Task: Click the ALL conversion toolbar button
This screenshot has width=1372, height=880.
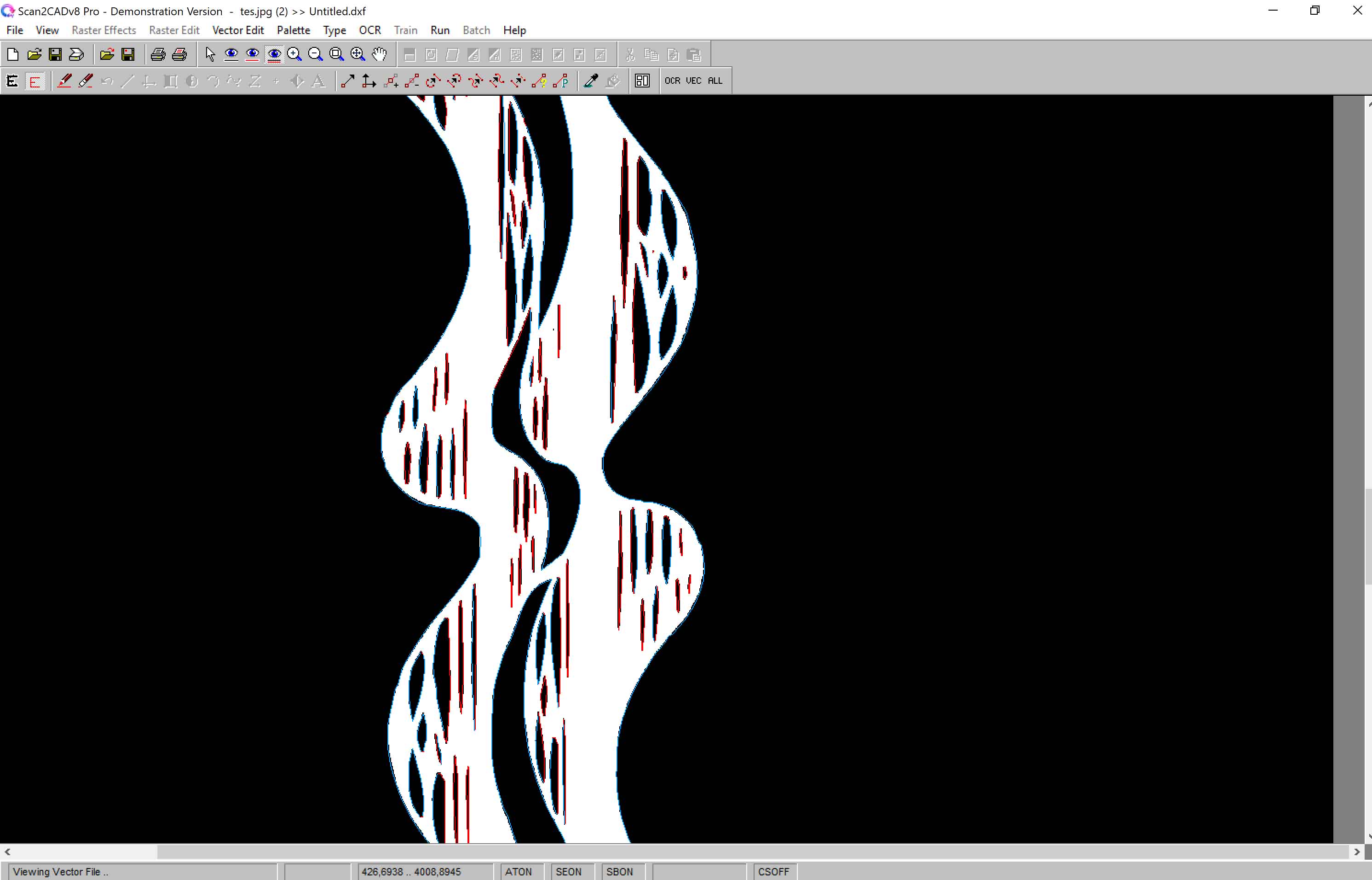Action: click(x=715, y=81)
